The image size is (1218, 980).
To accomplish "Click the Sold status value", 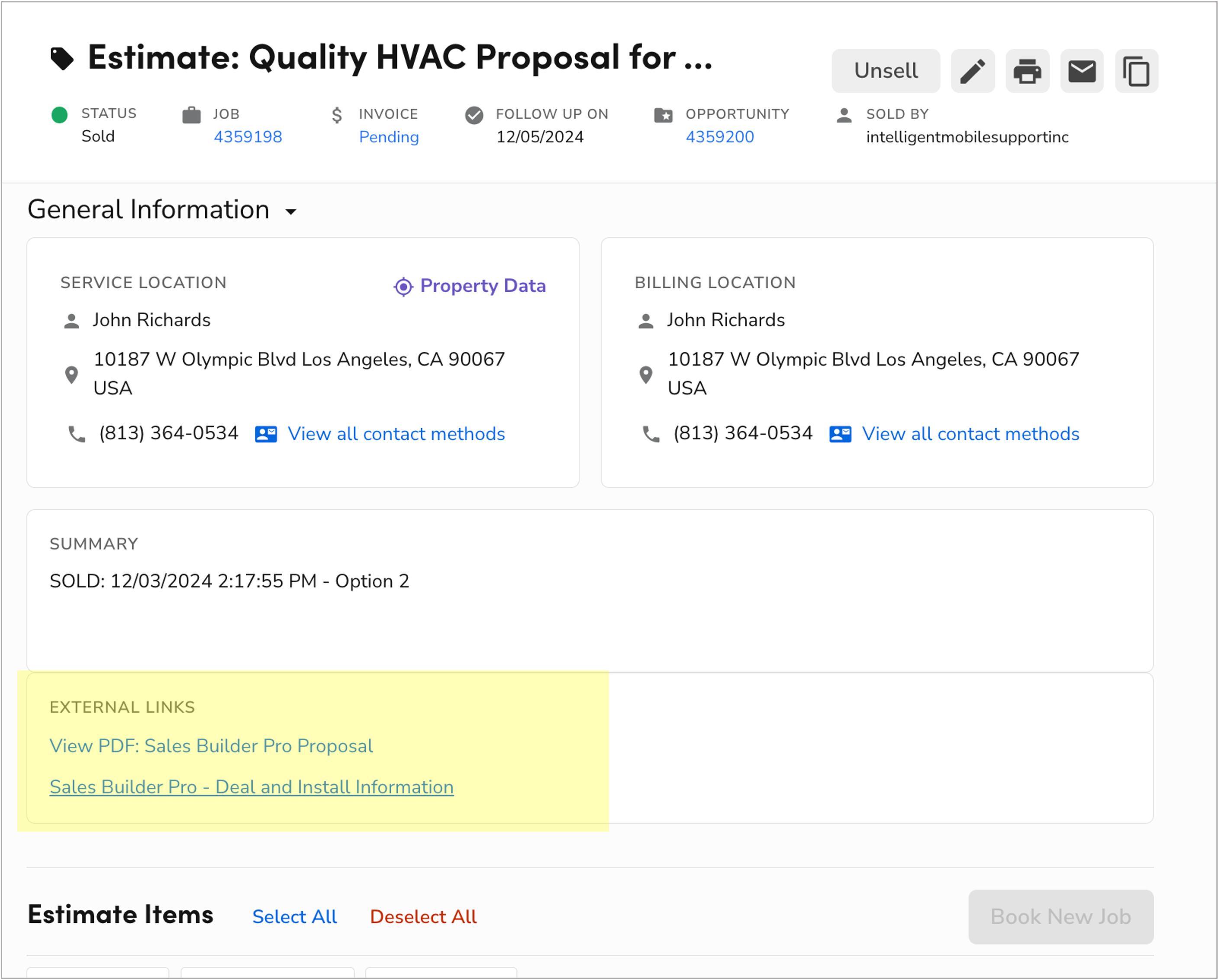I will (98, 136).
